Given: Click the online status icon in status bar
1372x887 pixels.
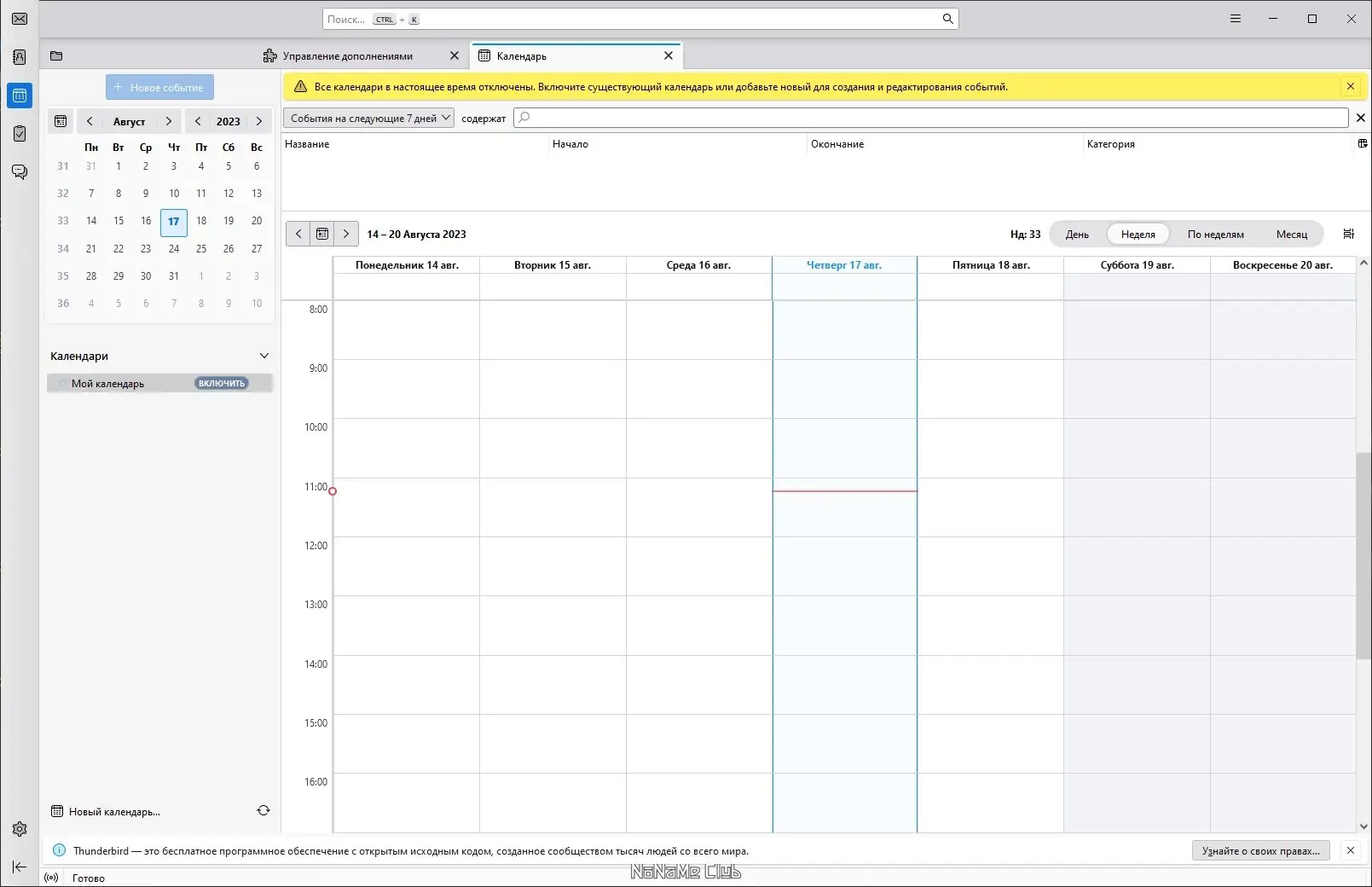Looking at the screenshot, I should (51, 878).
